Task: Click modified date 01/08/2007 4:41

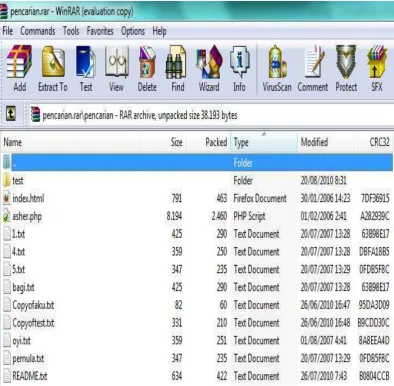Action: click(324, 341)
